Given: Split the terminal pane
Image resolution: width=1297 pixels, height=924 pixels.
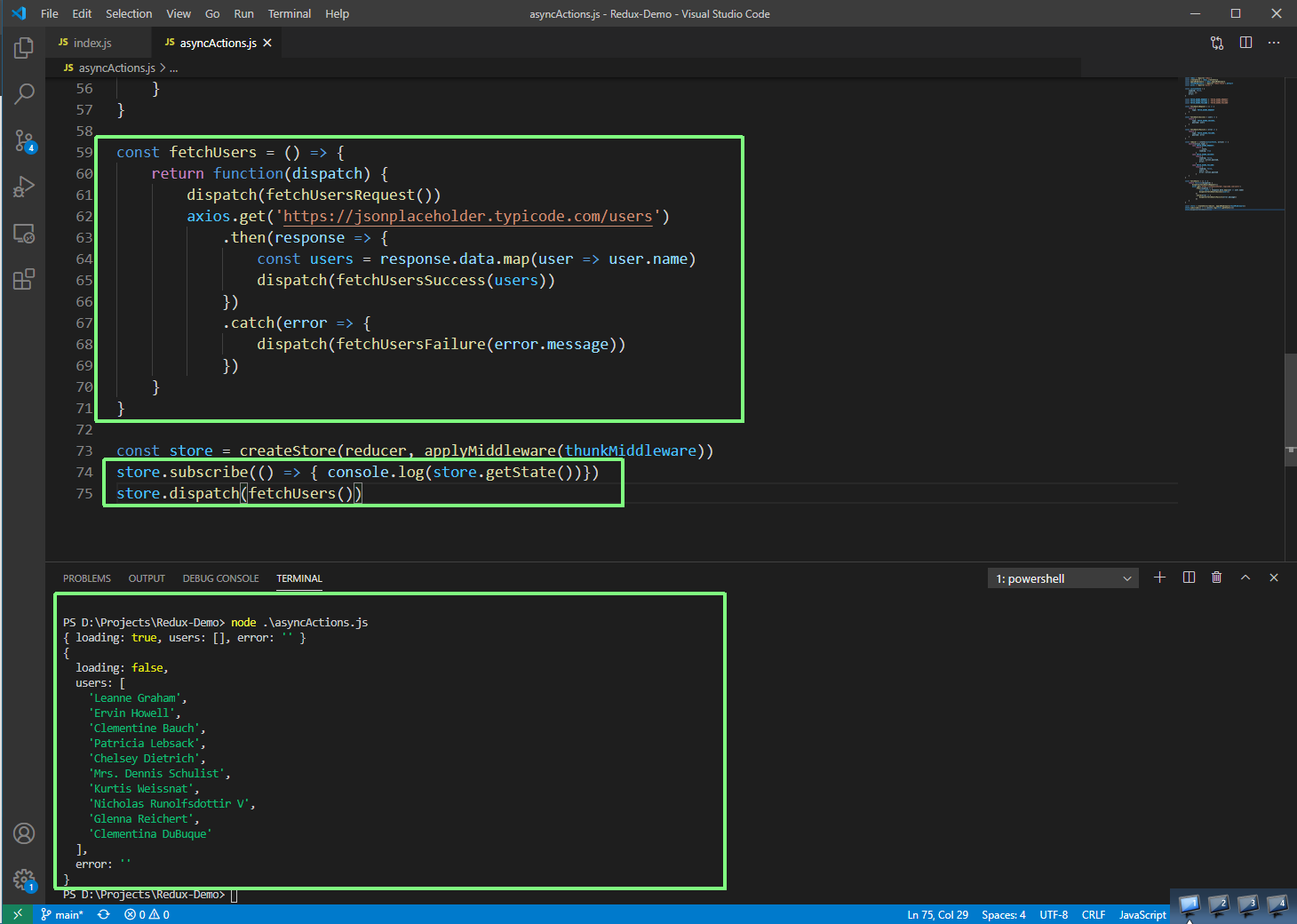Looking at the screenshot, I should pos(1189,577).
